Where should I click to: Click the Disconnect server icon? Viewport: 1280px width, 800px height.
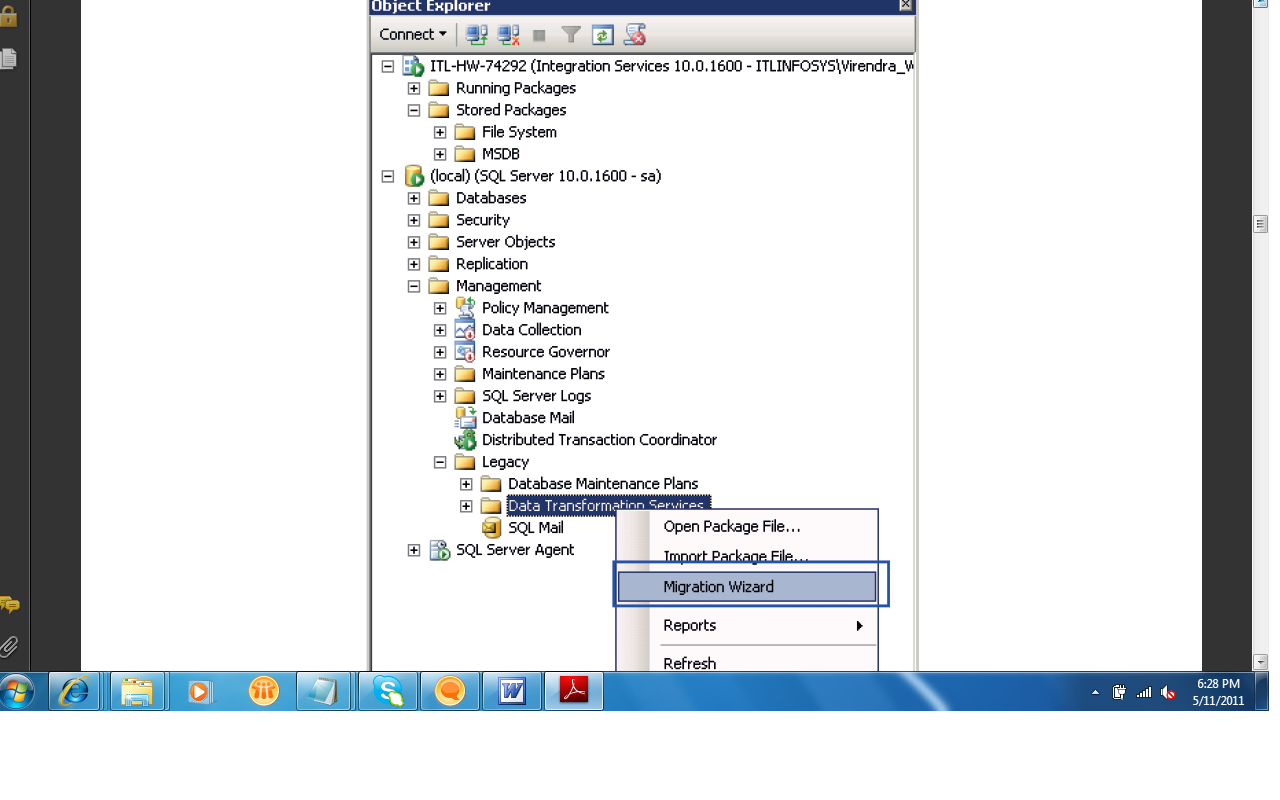coord(506,33)
